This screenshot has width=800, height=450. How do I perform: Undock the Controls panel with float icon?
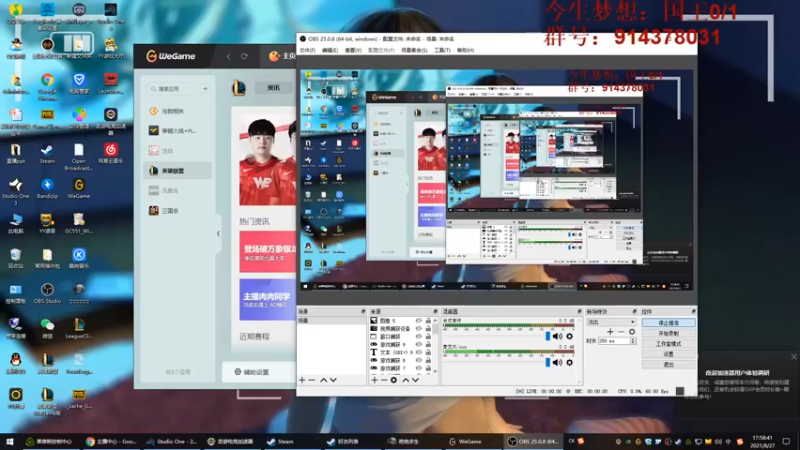693,311
